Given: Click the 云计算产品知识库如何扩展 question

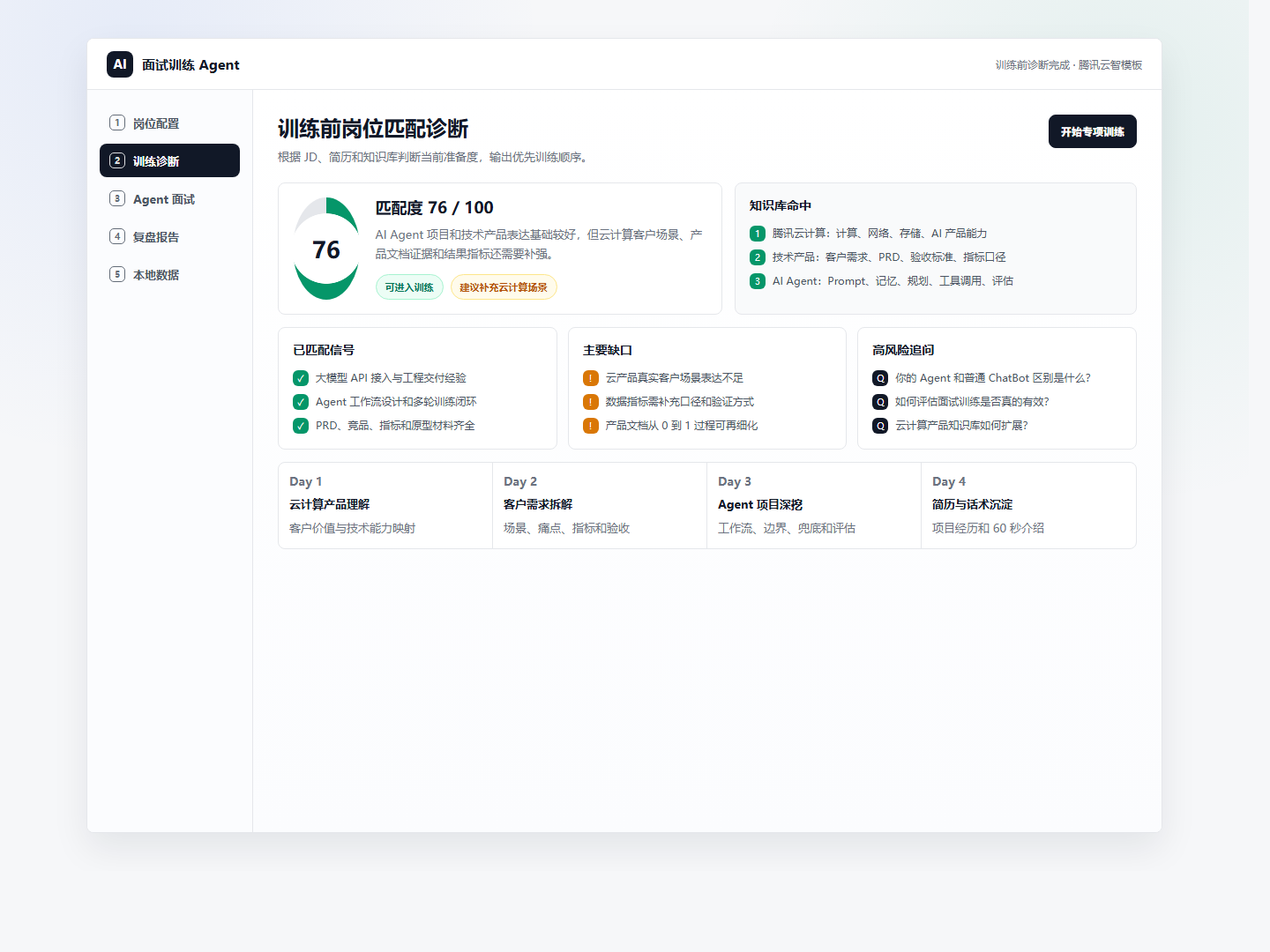Looking at the screenshot, I should [961, 426].
